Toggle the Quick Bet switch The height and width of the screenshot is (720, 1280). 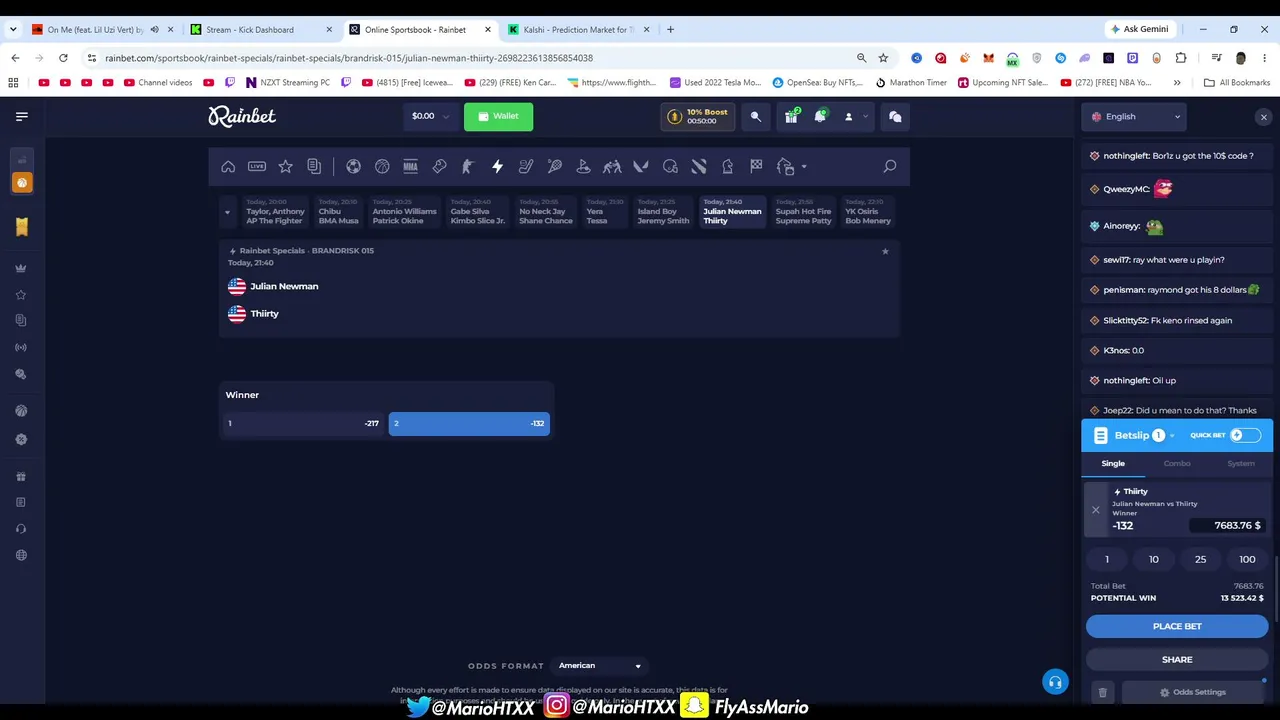tap(1245, 435)
